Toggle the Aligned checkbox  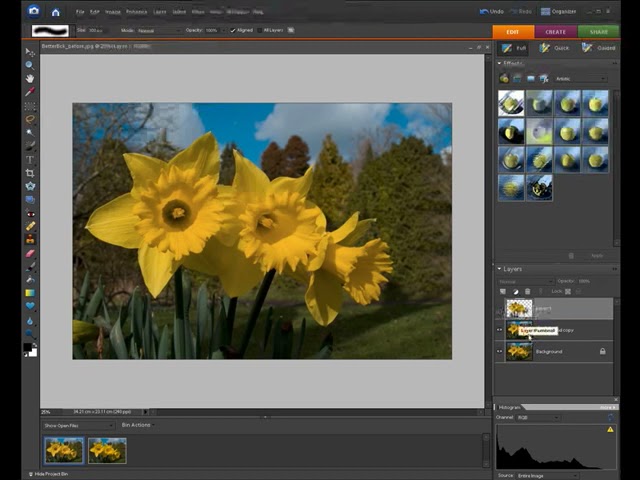click(233, 30)
